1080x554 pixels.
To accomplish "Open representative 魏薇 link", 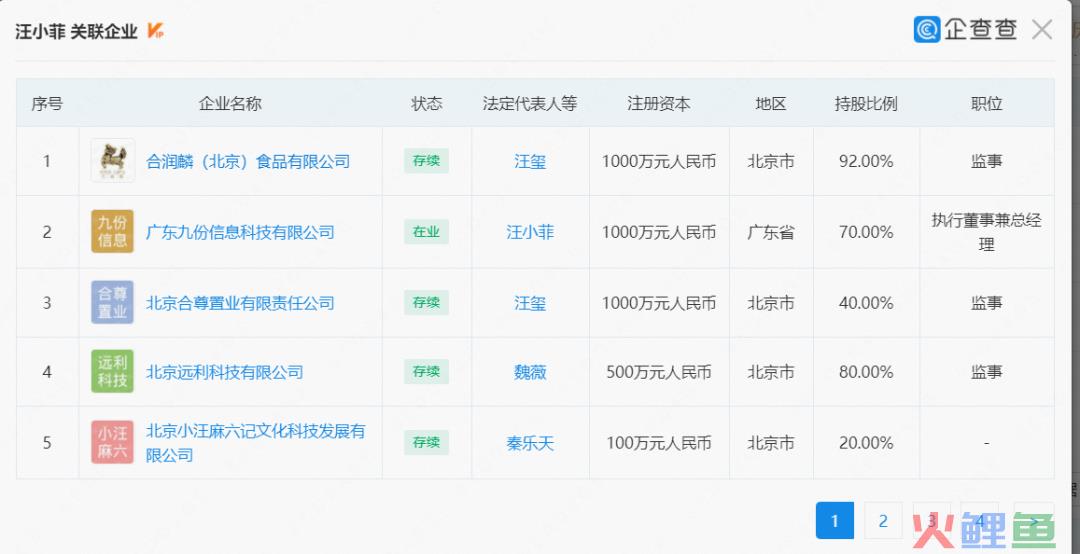I will tap(530, 372).
